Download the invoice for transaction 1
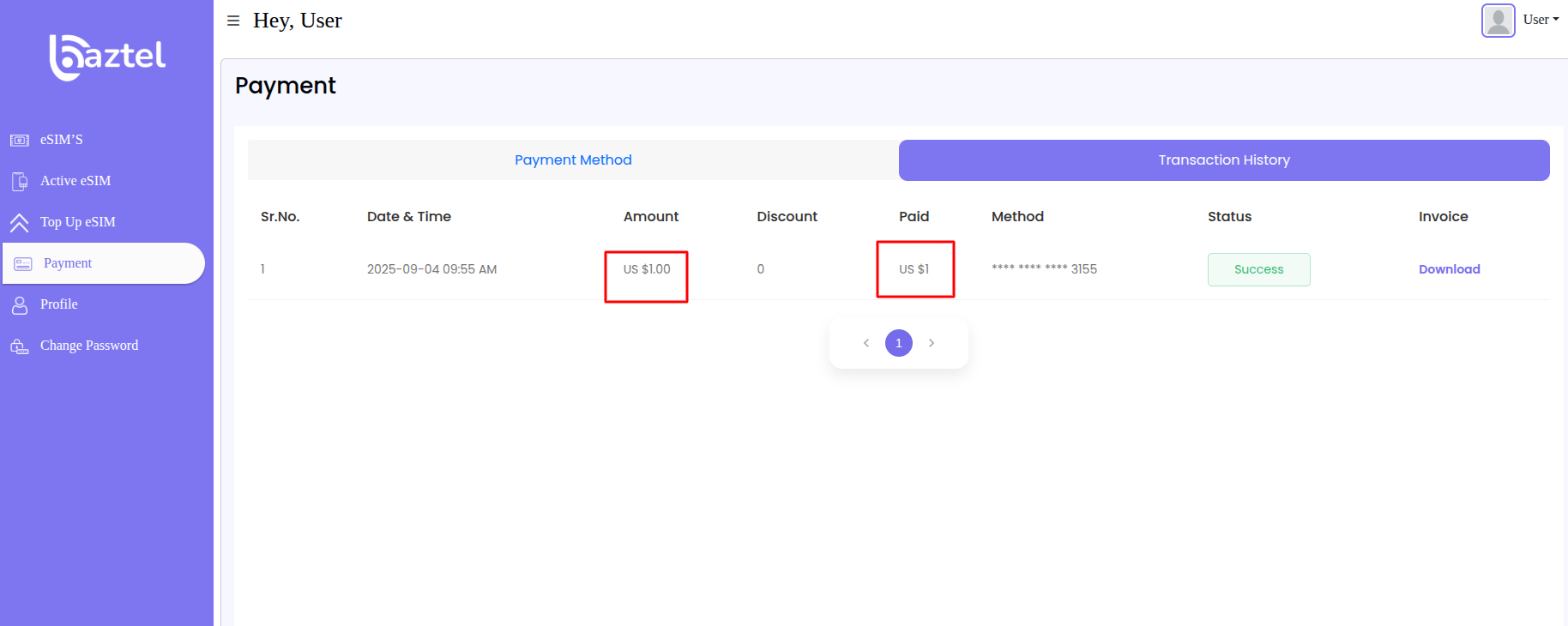The height and width of the screenshot is (626, 1568). 1449,269
